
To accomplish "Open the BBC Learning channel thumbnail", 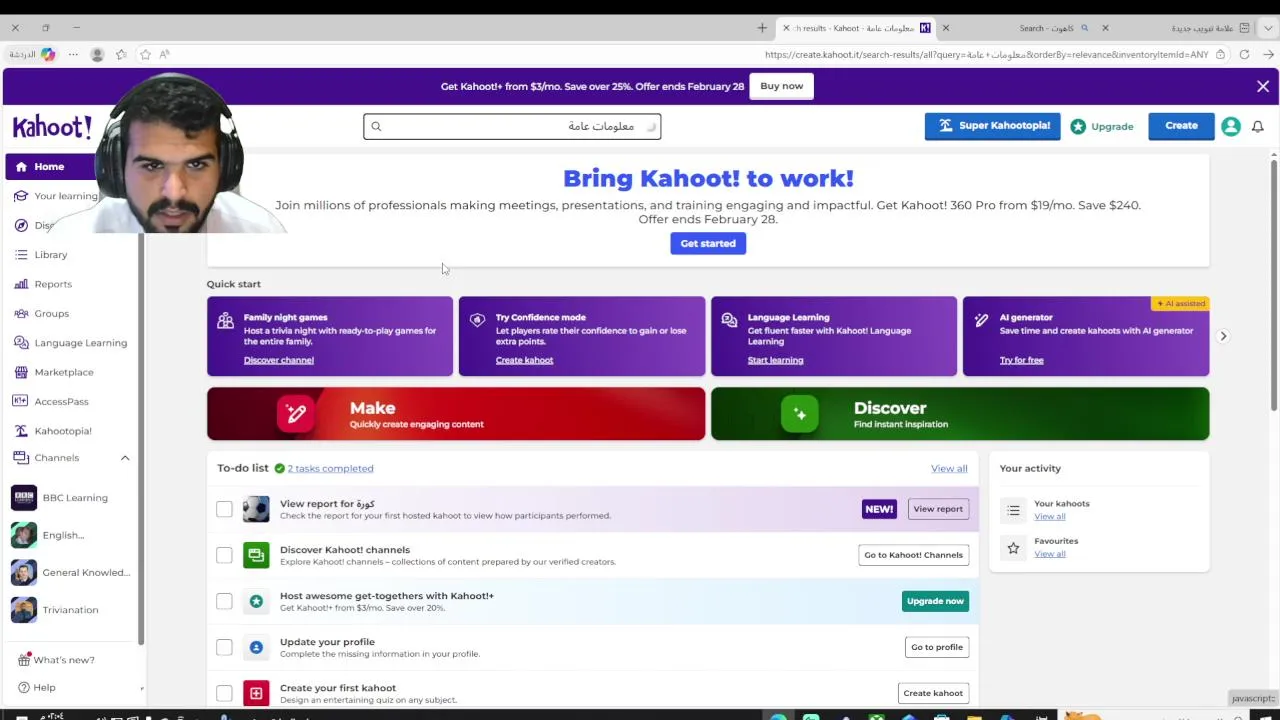I will pyautogui.click(x=24, y=498).
